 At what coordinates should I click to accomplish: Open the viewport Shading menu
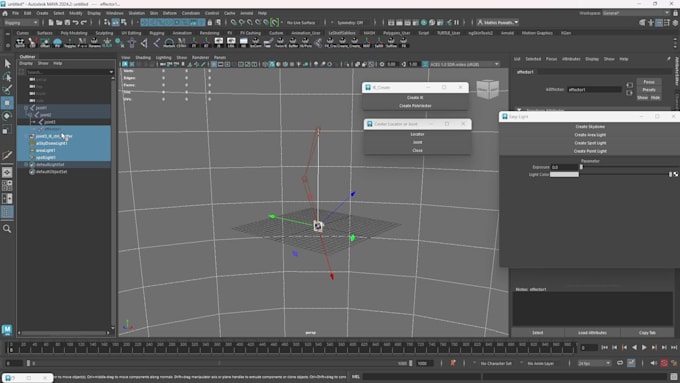(143, 57)
